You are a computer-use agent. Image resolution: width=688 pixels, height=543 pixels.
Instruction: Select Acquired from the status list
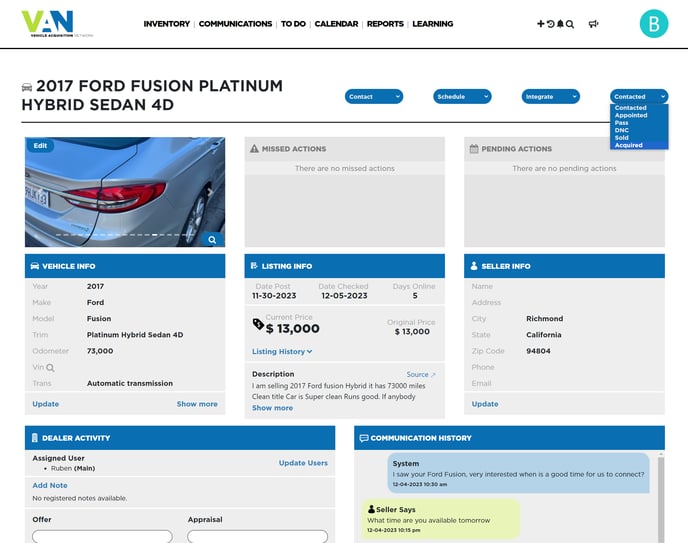click(x=629, y=145)
